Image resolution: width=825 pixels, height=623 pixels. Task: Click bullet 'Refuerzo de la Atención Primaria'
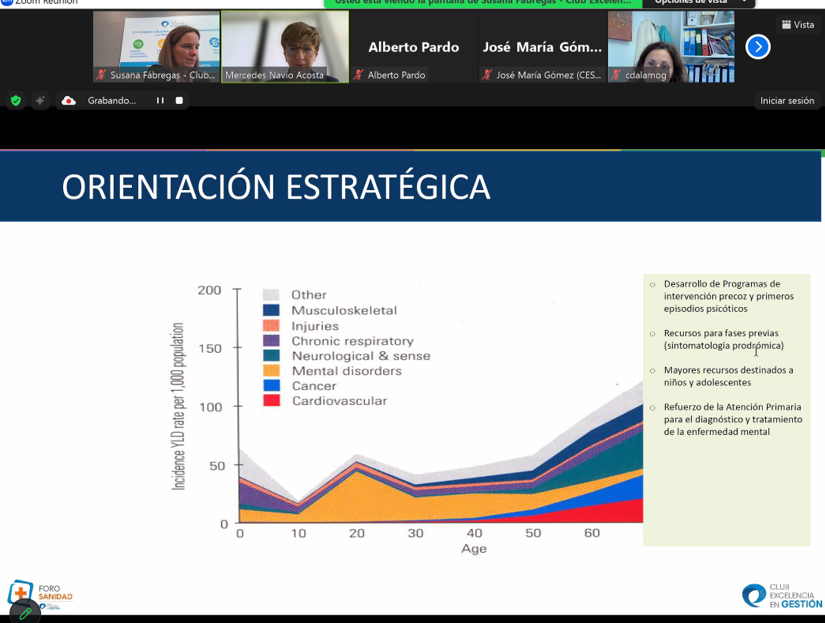tap(733, 419)
